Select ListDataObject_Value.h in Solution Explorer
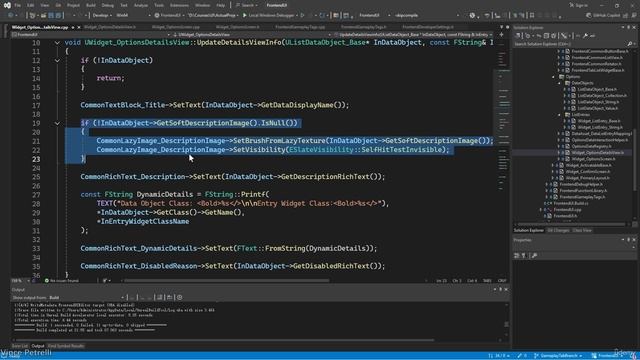Viewport: 640px width, 360px height. coord(598,108)
